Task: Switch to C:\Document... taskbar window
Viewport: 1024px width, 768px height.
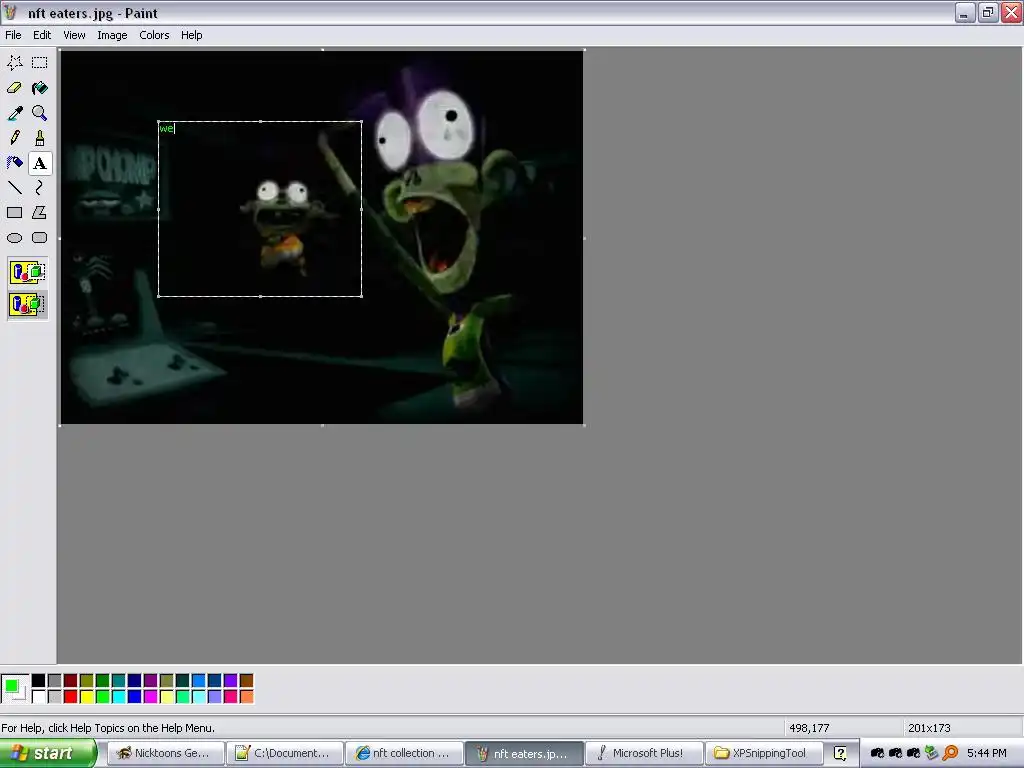Action: pyautogui.click(x=285, y=753)
